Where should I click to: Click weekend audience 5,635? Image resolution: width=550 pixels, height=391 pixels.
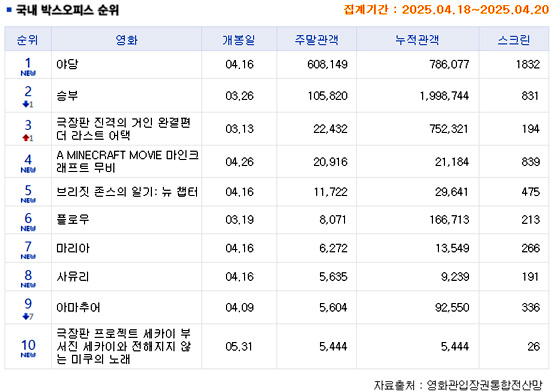(x=333, y=277)
